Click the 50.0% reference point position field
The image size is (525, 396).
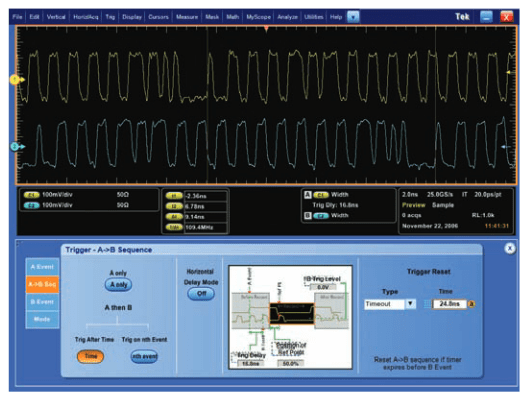(x=291, y=364)
